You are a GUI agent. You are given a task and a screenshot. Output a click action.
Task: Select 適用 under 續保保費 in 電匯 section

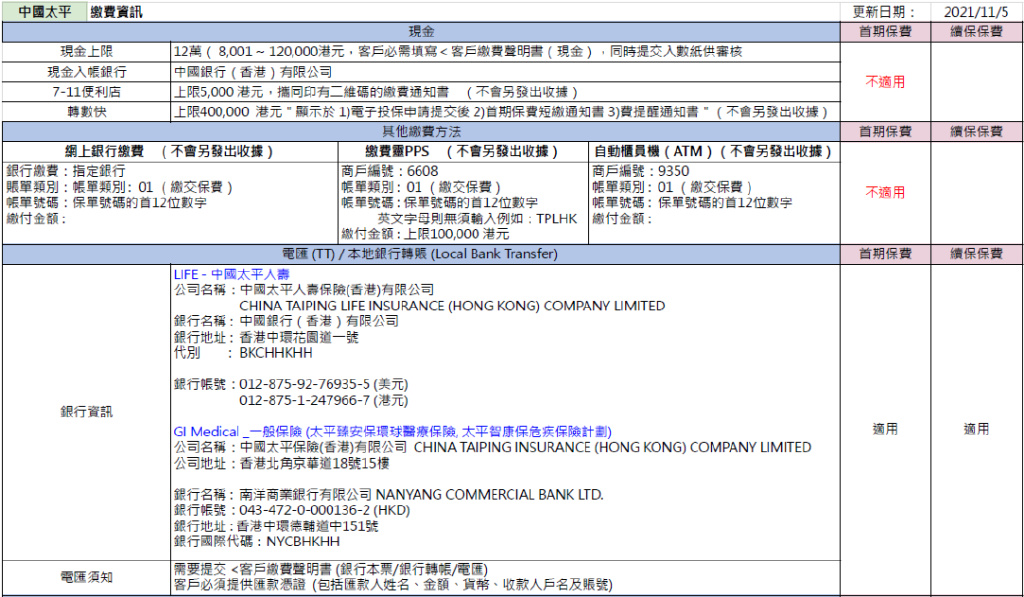point(976,429)
